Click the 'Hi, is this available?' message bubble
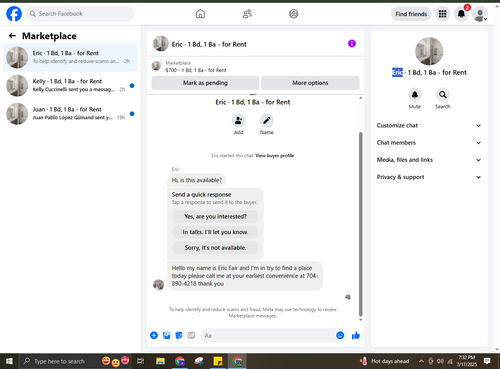This screenshot has width=500, height=369. pos(197,180)
